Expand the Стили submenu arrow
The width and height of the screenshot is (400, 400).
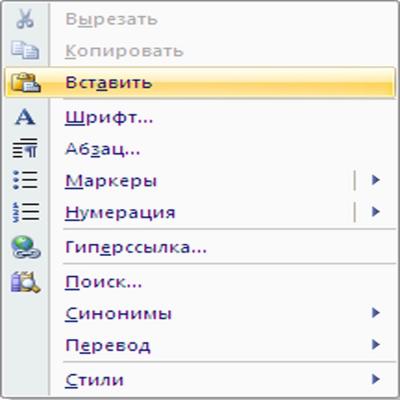tap(376, 379)
